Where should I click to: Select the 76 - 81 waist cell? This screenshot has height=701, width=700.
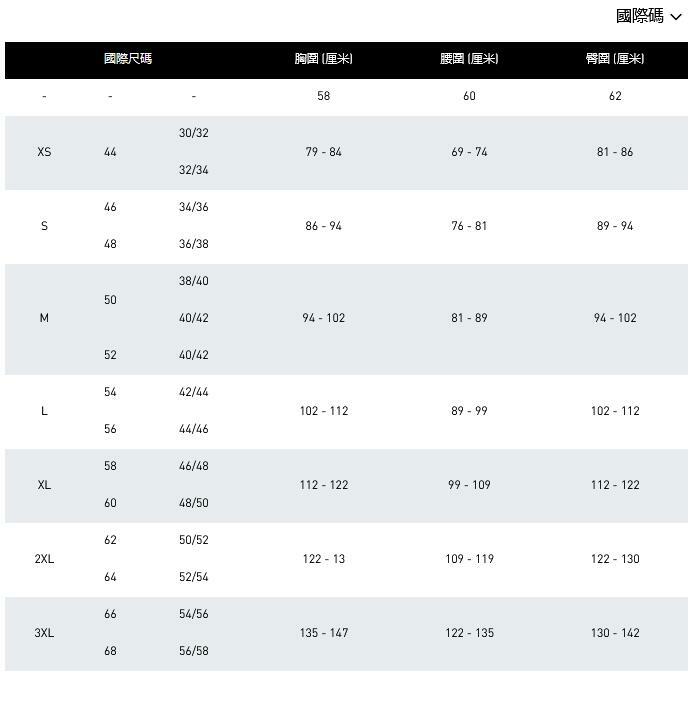469,226
